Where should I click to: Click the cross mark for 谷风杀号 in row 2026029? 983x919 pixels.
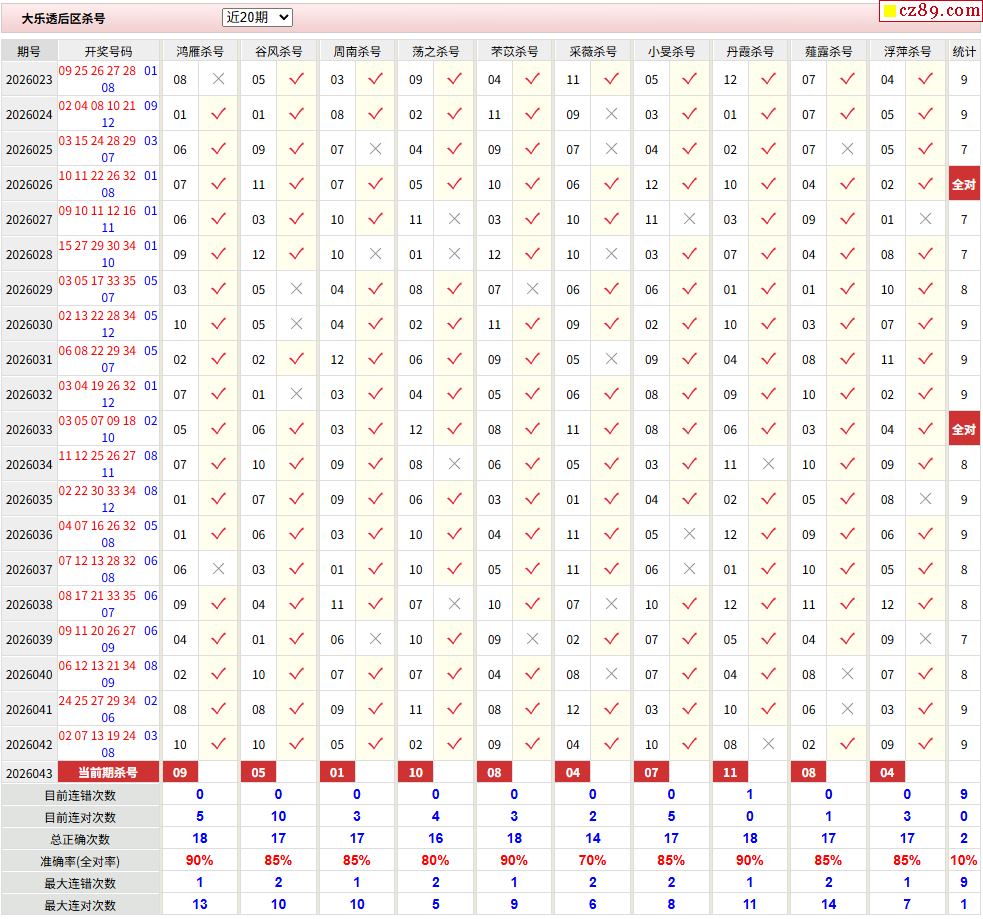(296, 289)
